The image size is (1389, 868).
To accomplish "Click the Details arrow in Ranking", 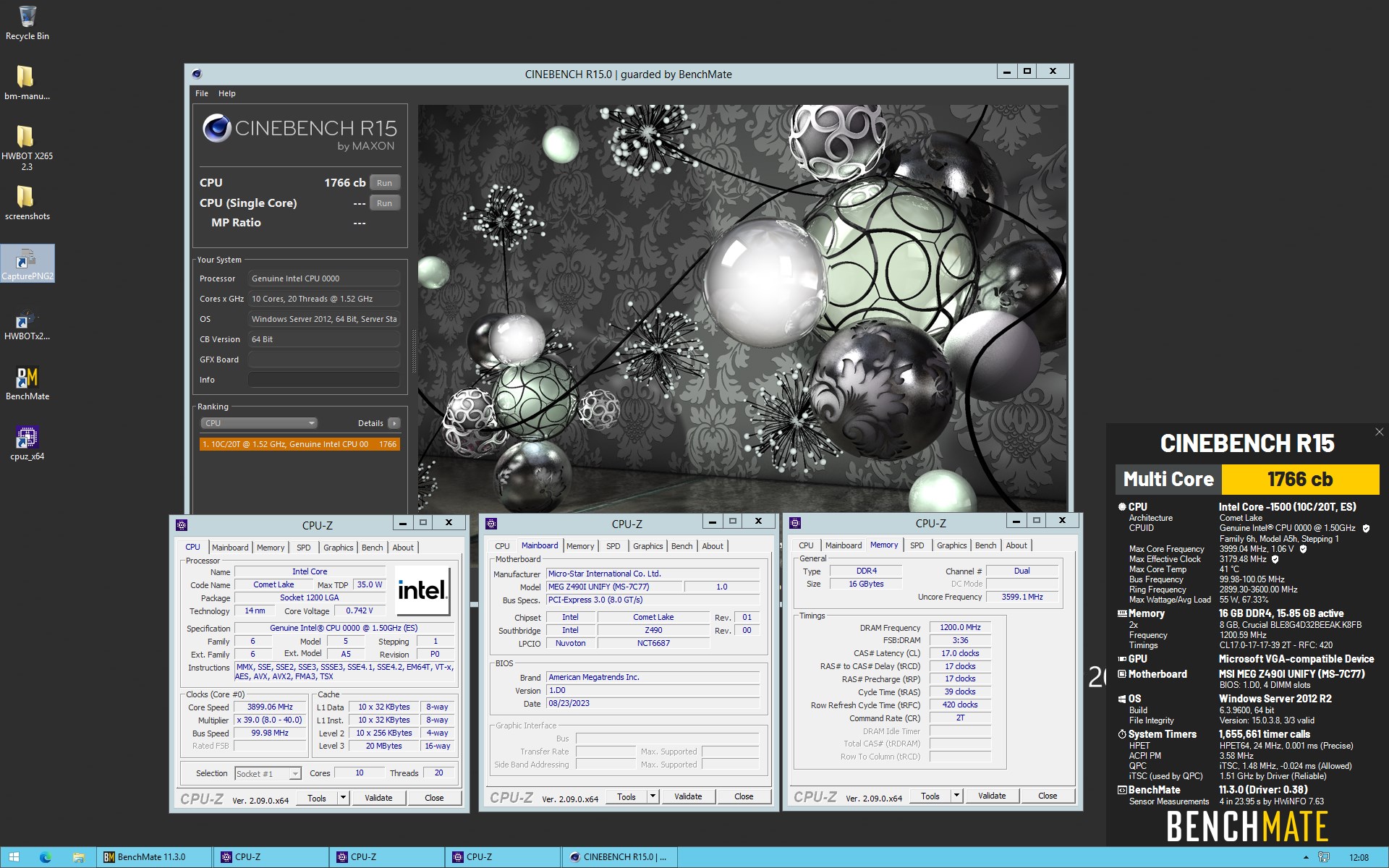I will (394, 423).
